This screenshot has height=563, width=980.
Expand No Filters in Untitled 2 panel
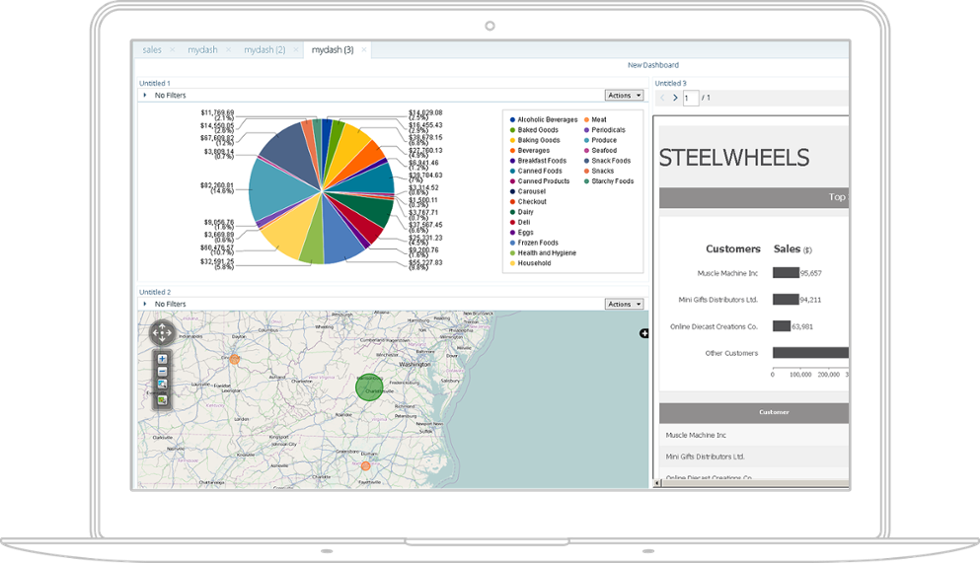145,304
